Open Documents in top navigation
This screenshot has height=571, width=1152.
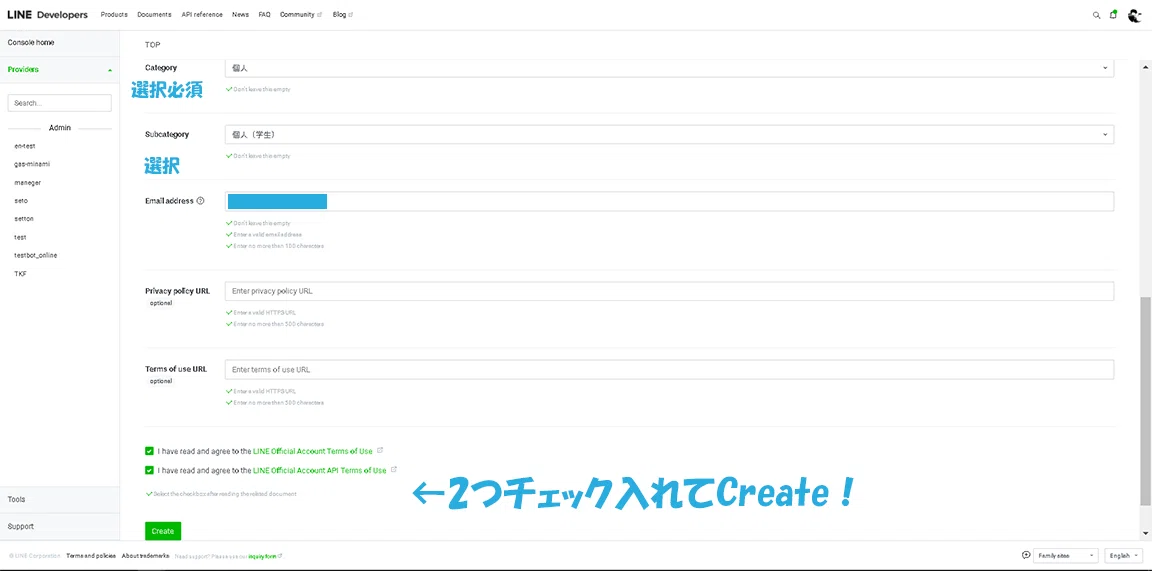pyautogui.click(x=154, y=15)
